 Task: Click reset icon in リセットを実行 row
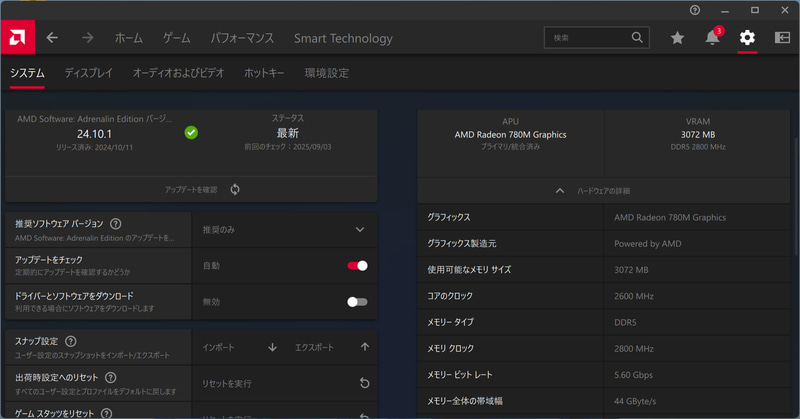click(364, 383)
